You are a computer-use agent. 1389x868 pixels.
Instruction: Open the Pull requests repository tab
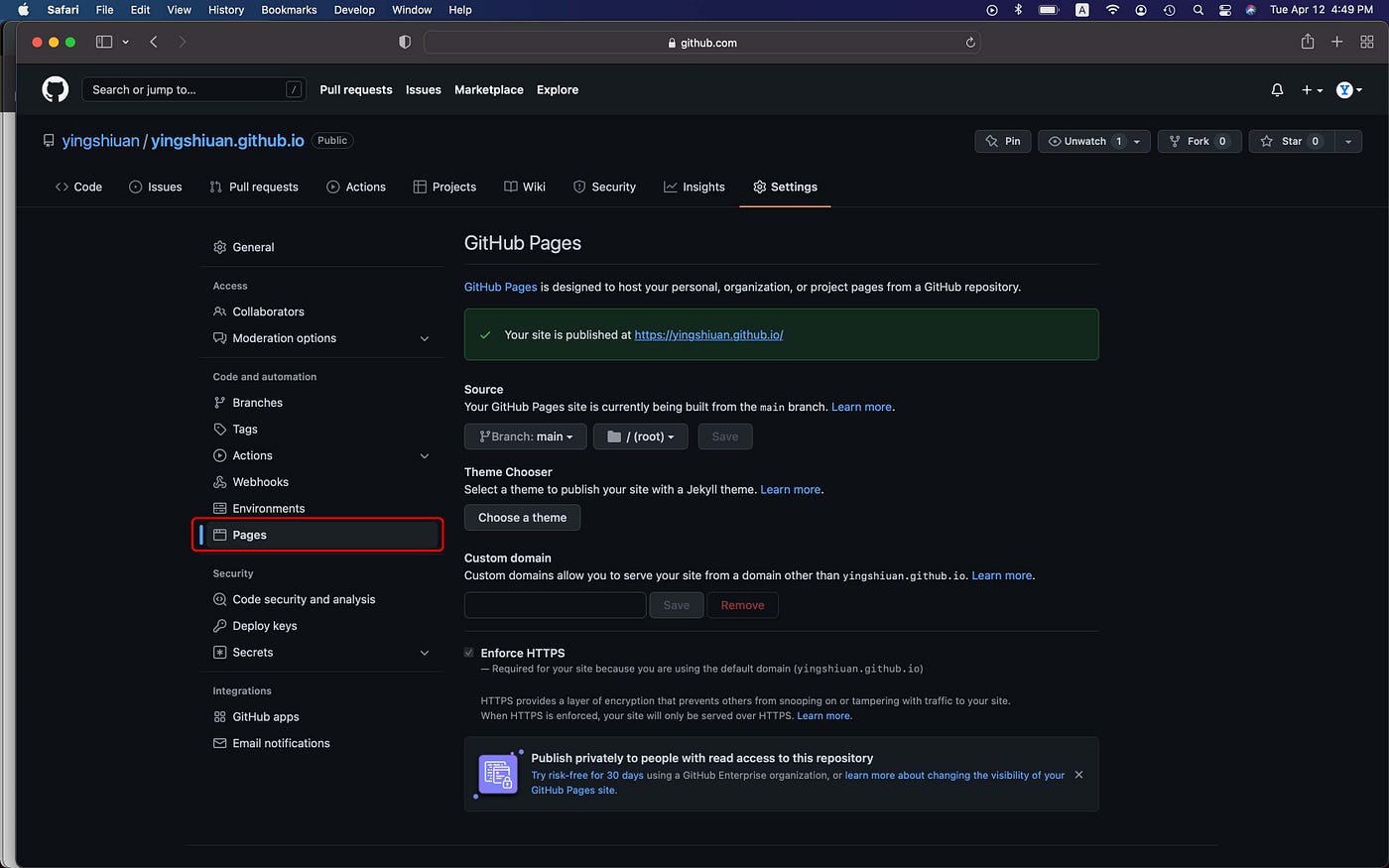click(254, 186)
